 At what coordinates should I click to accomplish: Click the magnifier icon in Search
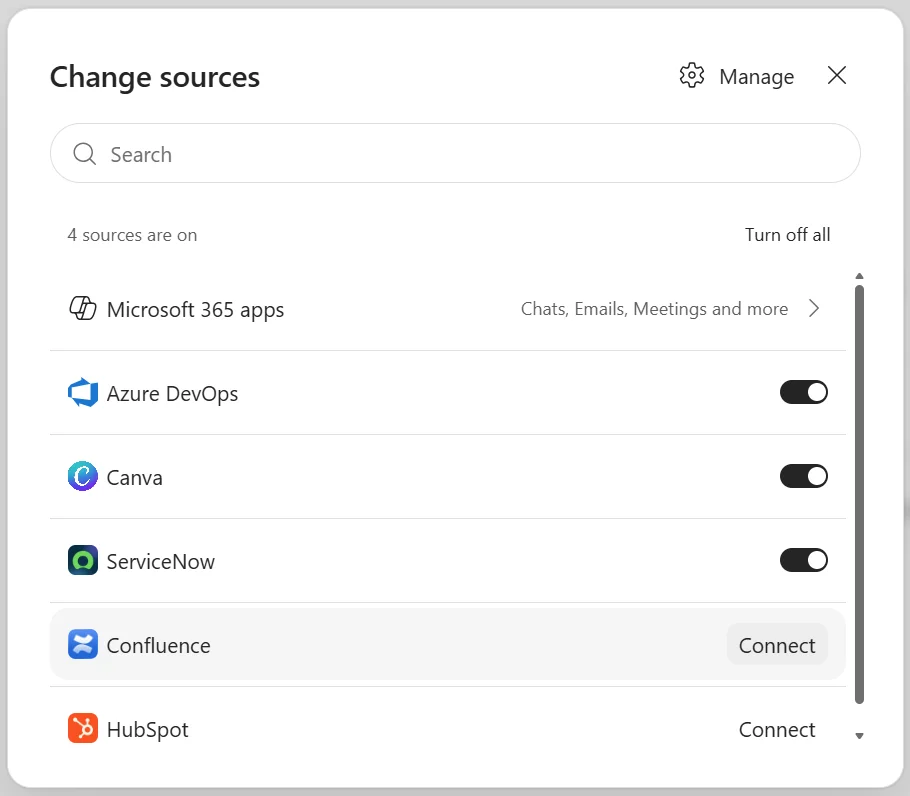point(84,154)
